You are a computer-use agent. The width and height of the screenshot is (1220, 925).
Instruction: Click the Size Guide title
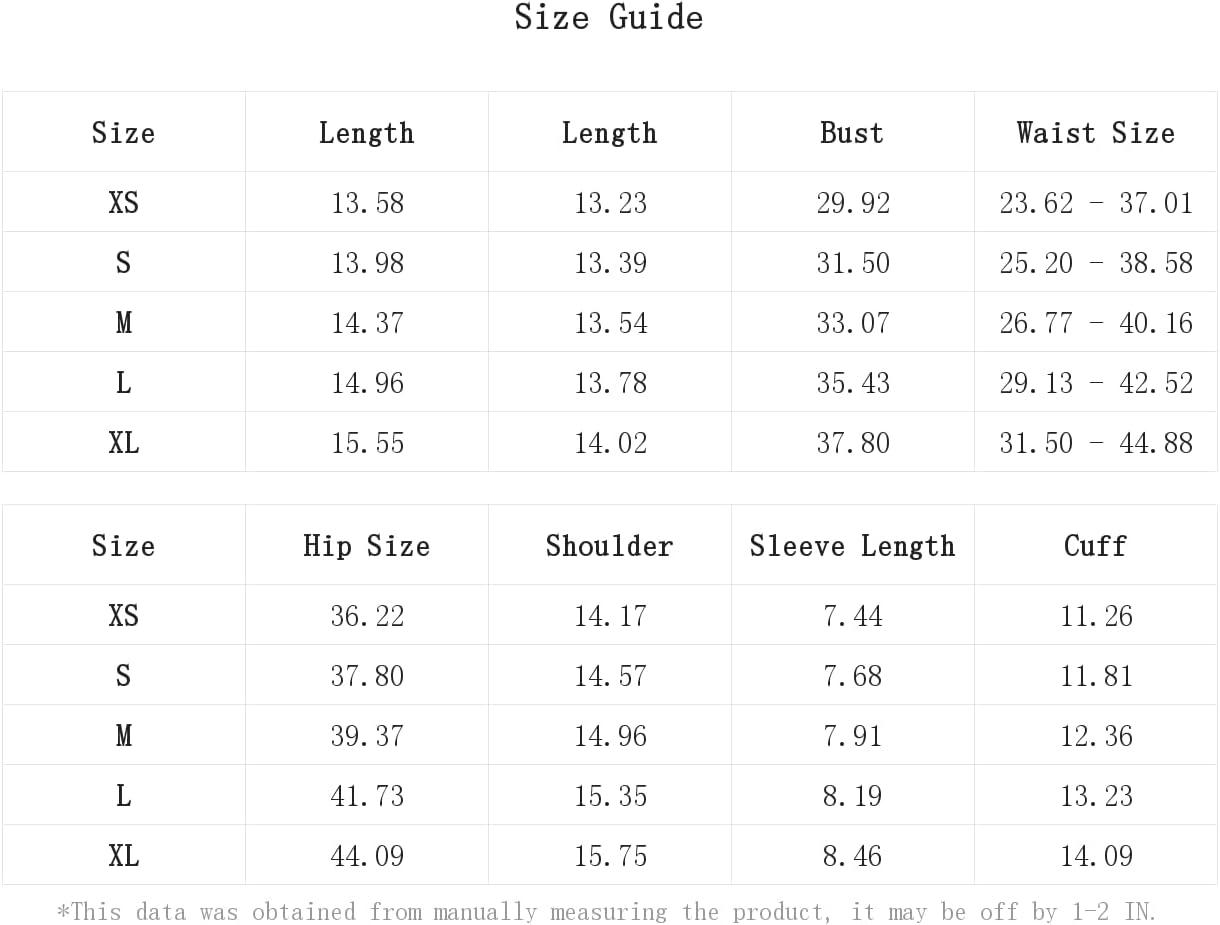click(609, 17)
